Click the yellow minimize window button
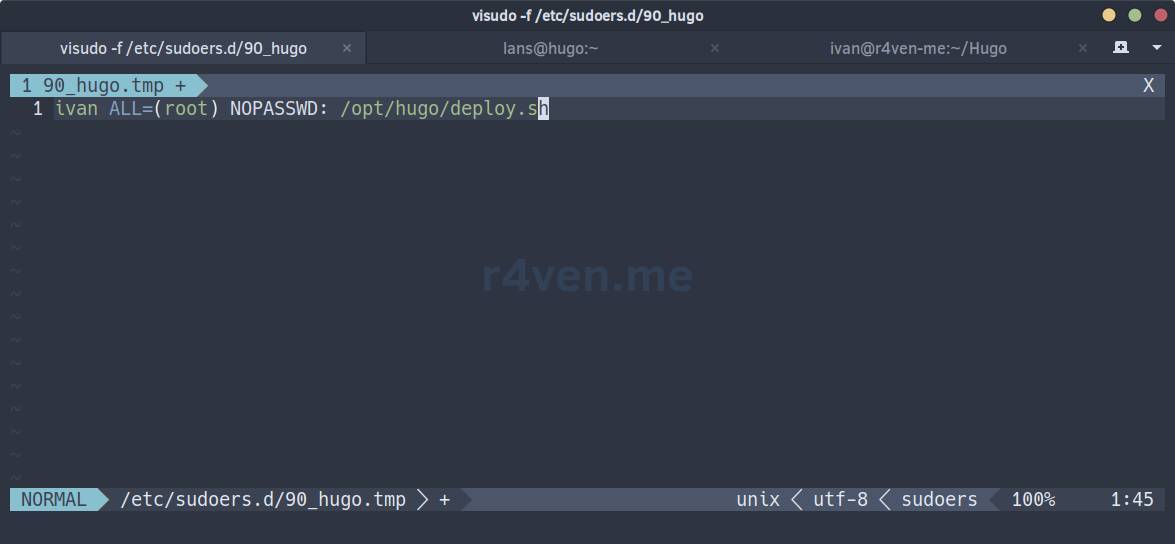 pyautogui.click(x=1109, y=15)
